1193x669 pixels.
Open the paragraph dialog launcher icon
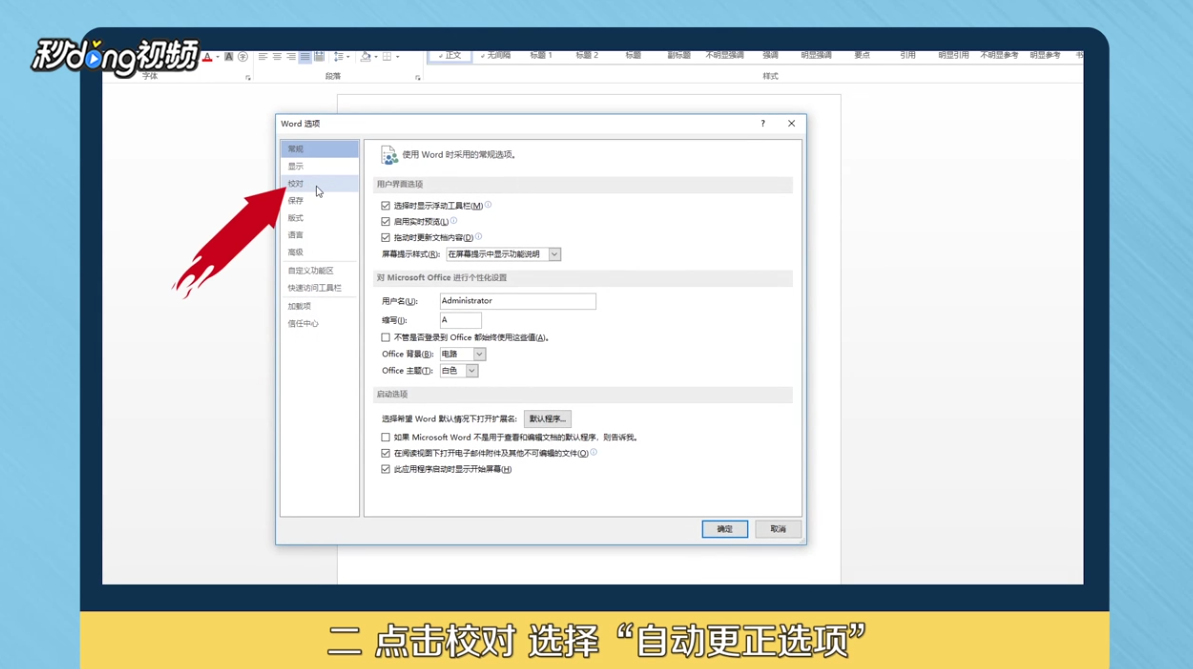[x=418, y=78]
